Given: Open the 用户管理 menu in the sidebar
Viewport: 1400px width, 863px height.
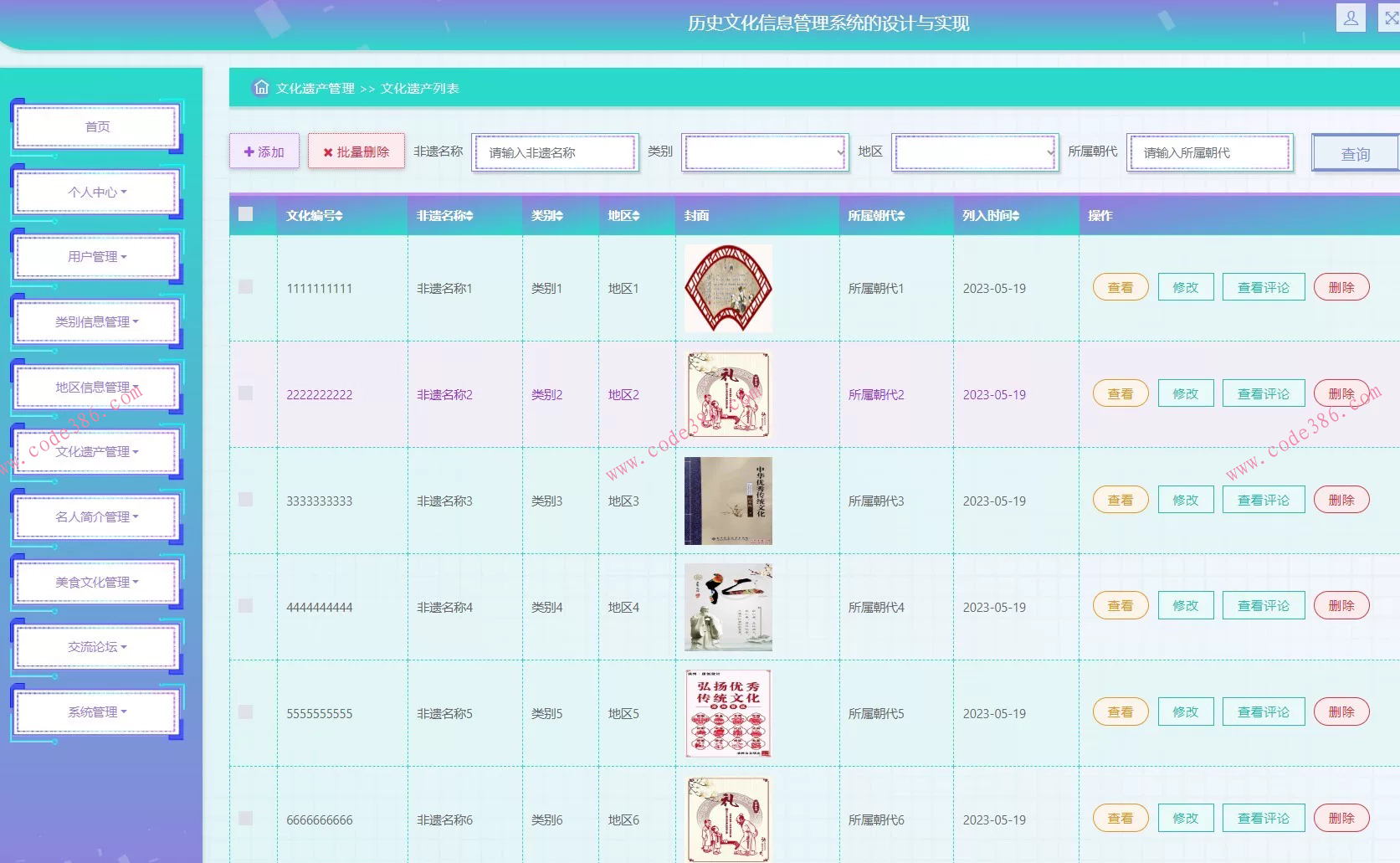Looking at the screenshot, I should point(95,256).
